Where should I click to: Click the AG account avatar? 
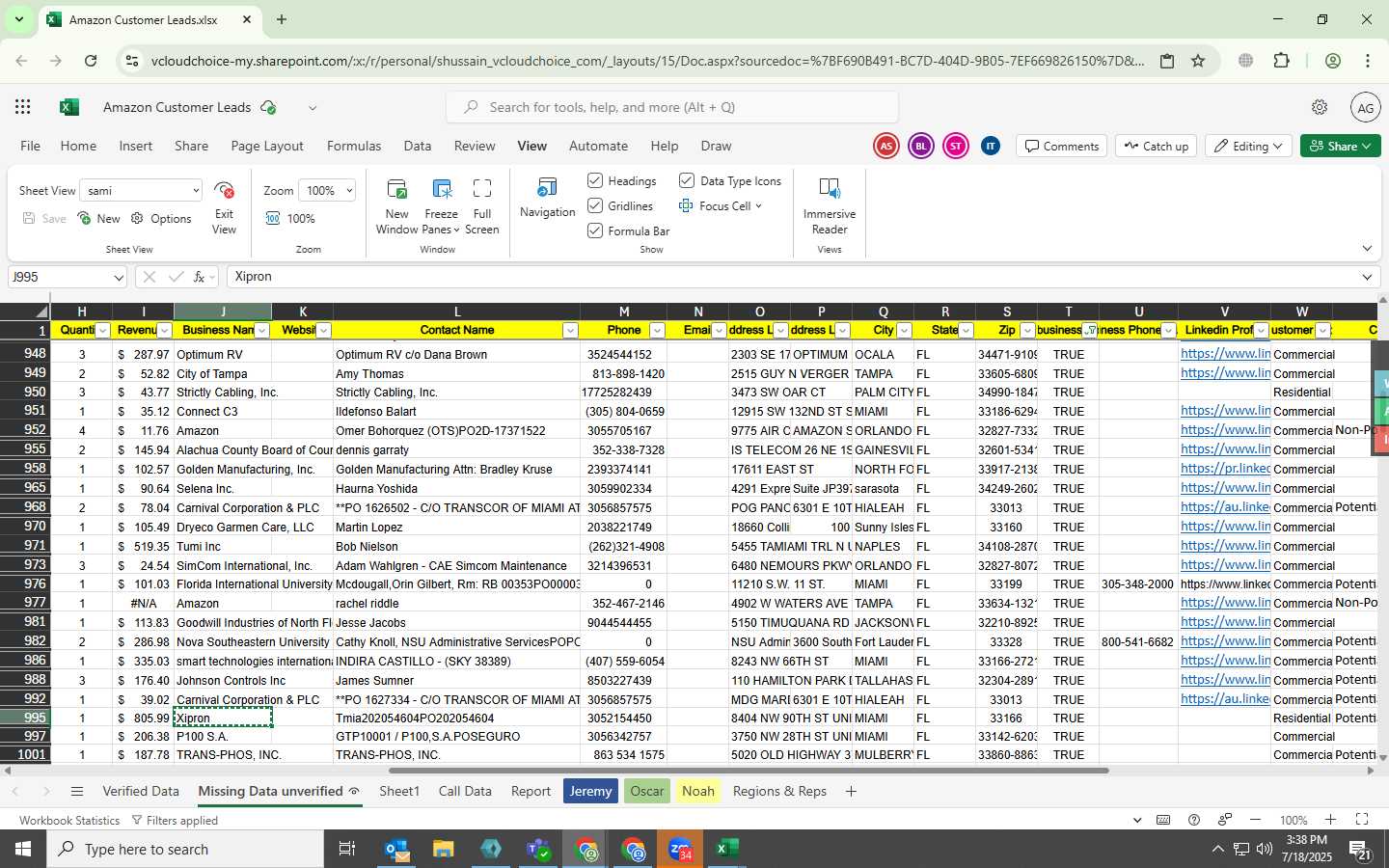[1366, 108]
